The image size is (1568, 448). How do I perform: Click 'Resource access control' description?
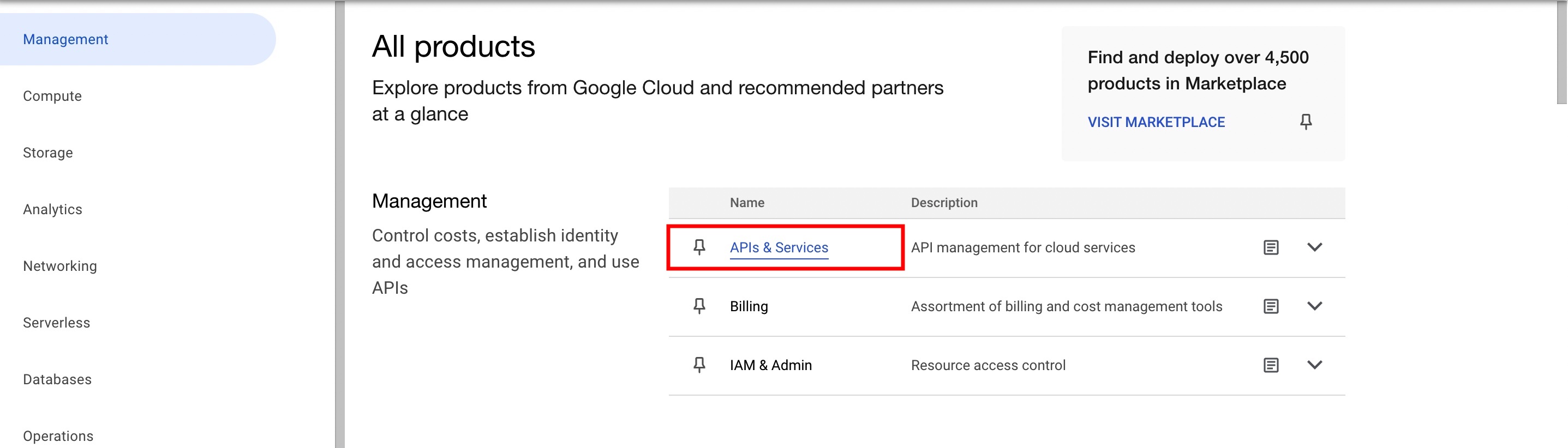click(x=988, y=365)
